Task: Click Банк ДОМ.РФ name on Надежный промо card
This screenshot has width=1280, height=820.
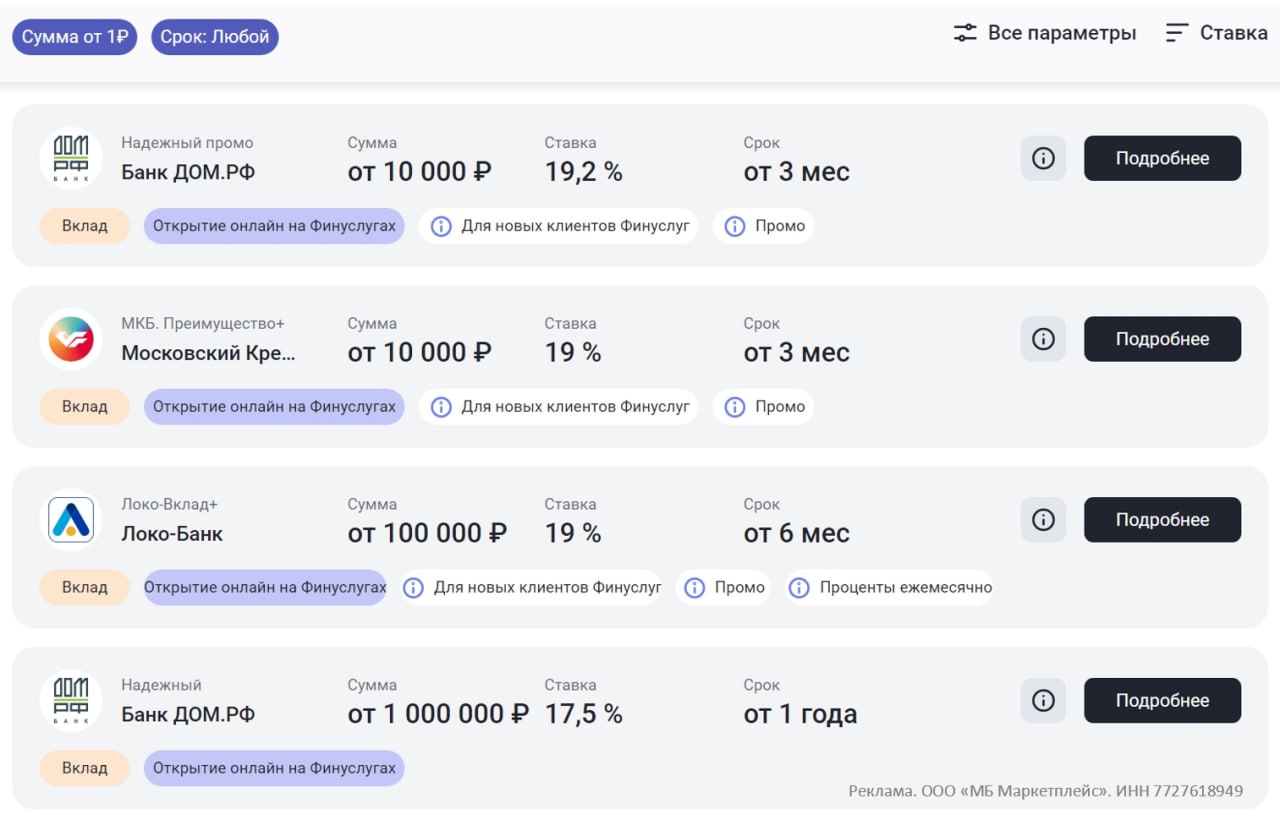Action: (x=188, y=172)
